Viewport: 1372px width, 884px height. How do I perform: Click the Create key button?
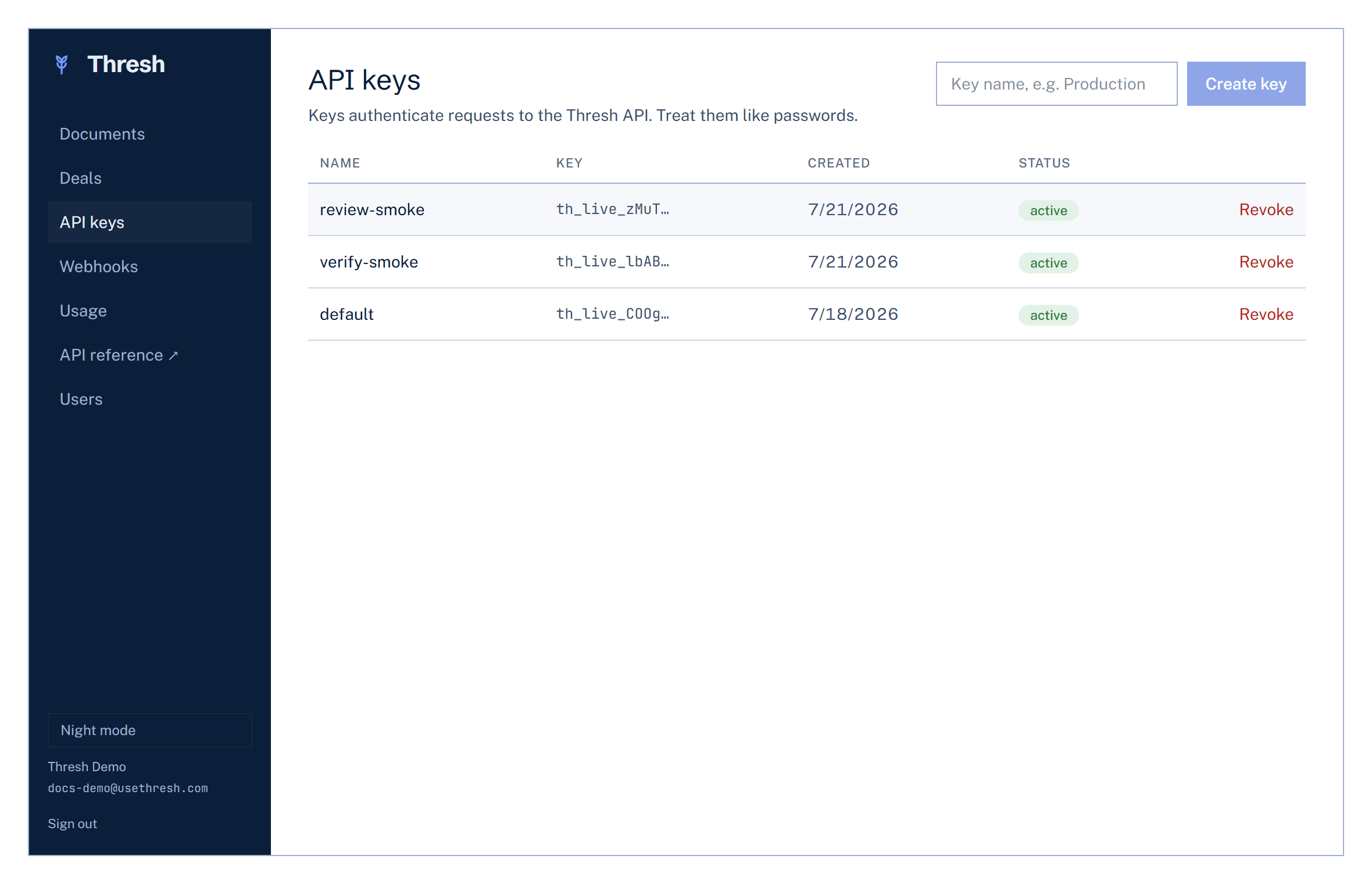(x=1246, y=84)
